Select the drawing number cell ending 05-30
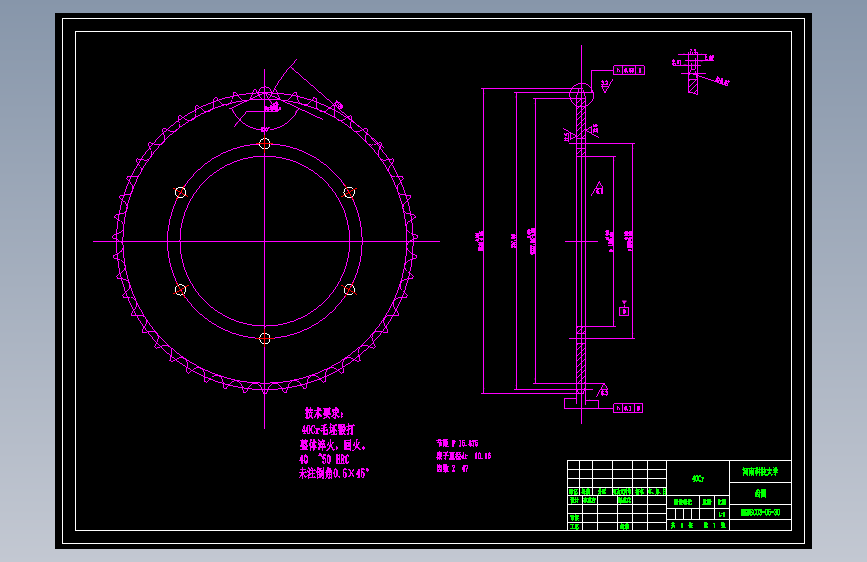867x562 pixels. (x=760, y=512)
